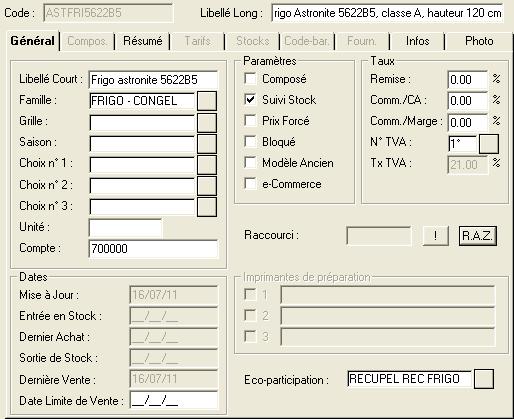514x419 pixels.
Task: Click the Compte field showing 700000
Action: click(x=153, y=249)
